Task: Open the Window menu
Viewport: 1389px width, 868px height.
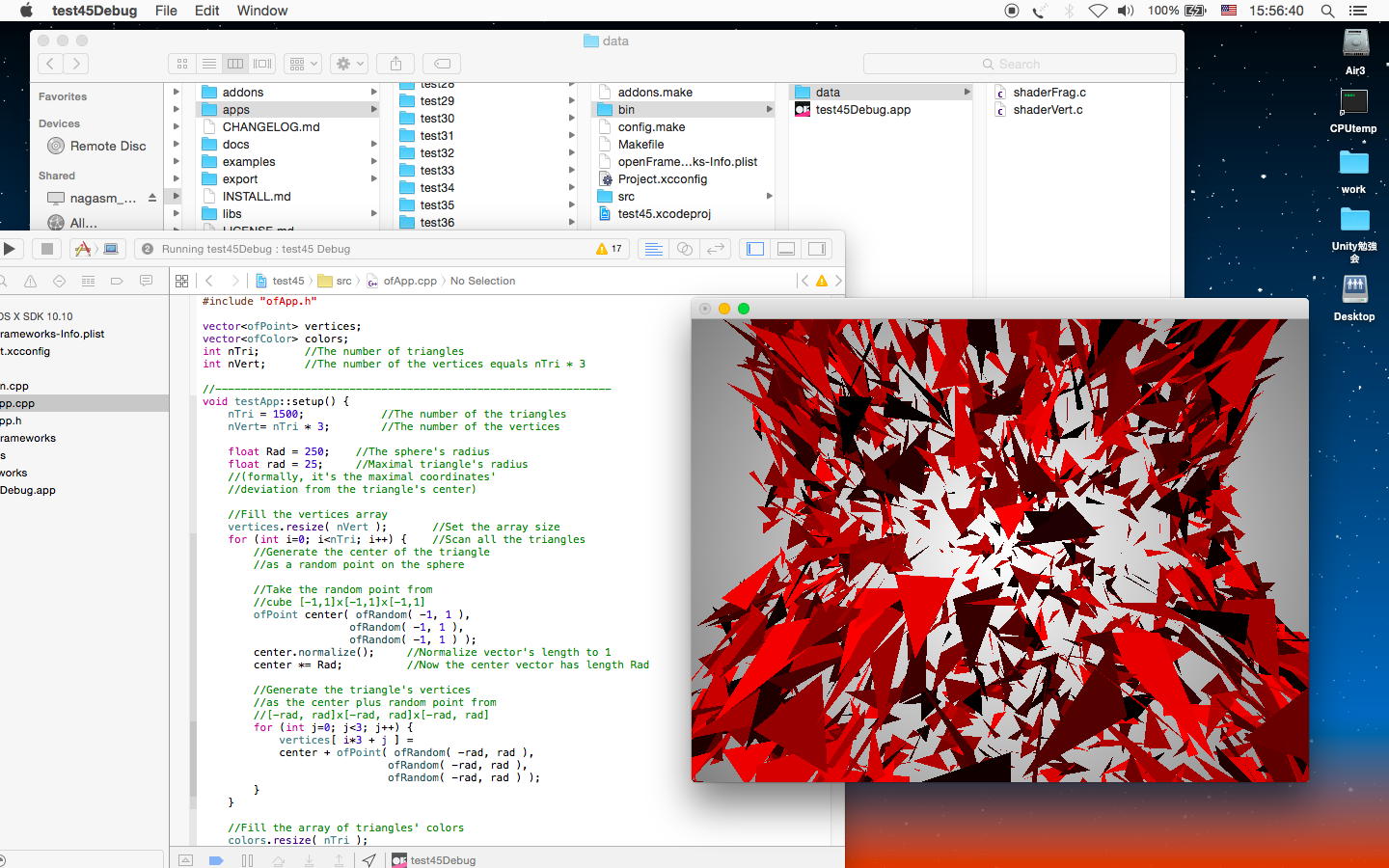Action: (x=262, y=11)
